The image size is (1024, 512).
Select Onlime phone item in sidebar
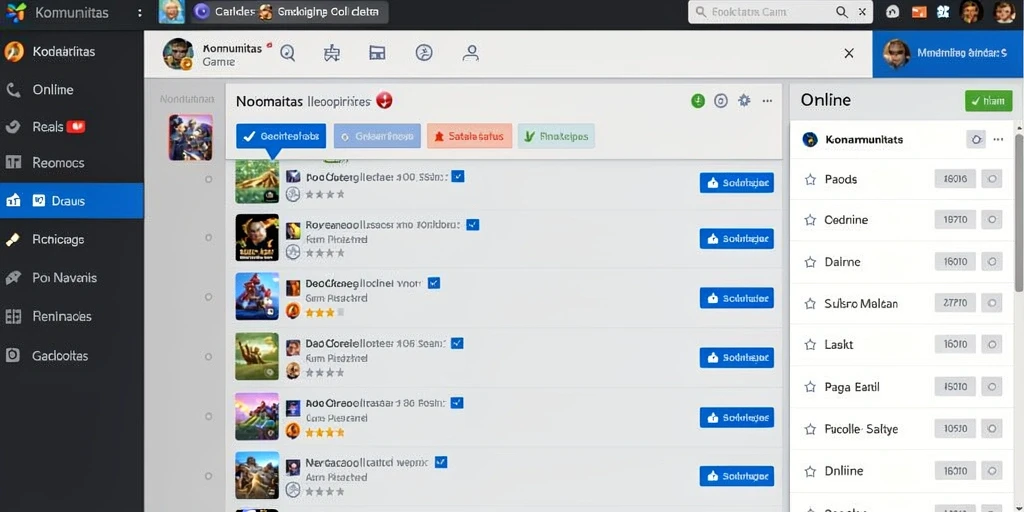click(x=72, y=90)
